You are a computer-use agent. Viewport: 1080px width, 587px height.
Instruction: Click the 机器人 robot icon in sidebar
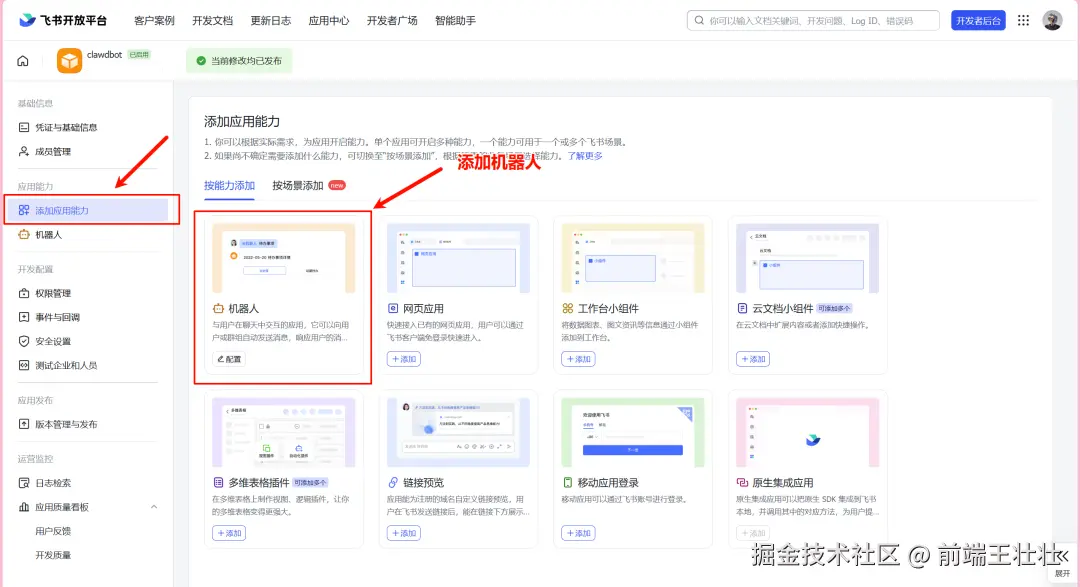pos(24,234)
